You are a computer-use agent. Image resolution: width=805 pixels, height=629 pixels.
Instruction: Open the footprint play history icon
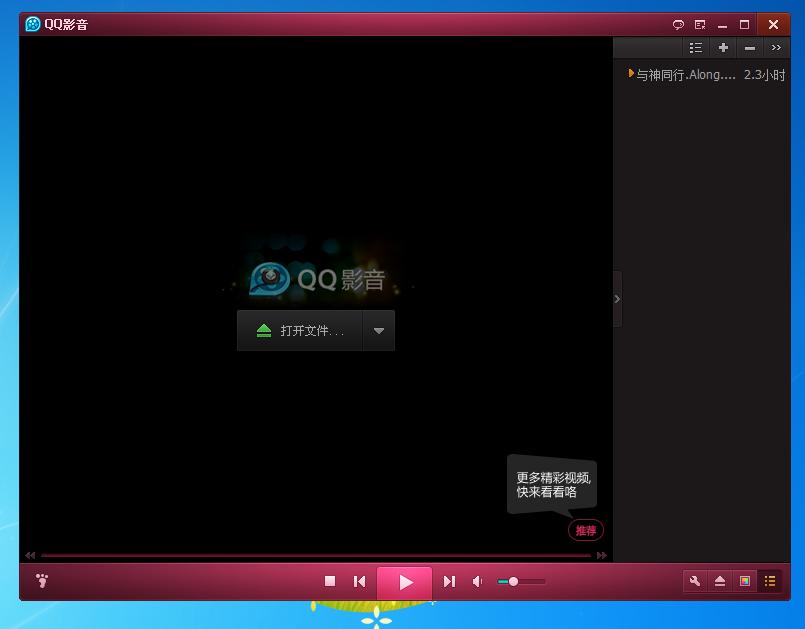[x=42, y=581]
